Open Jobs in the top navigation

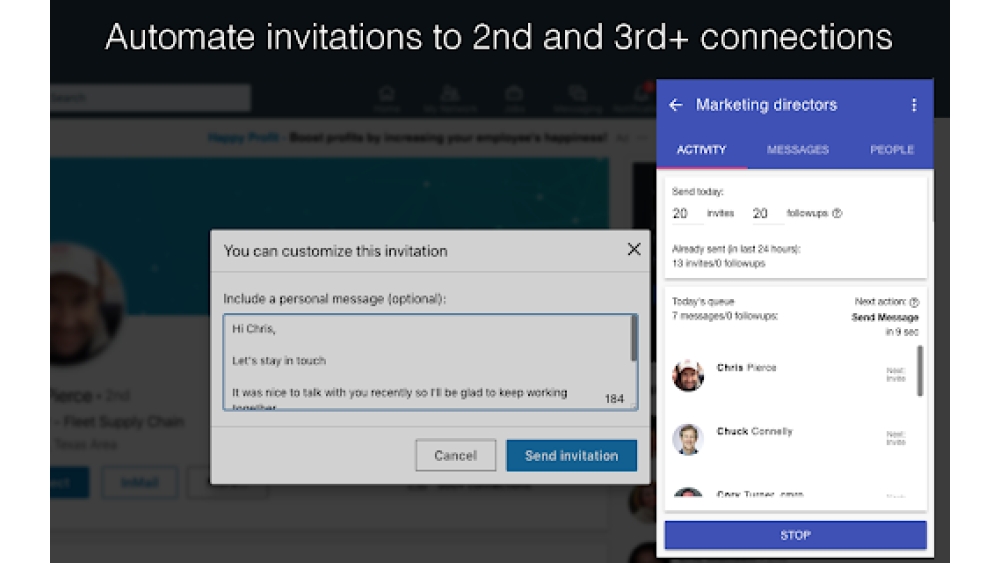[514, 98]
